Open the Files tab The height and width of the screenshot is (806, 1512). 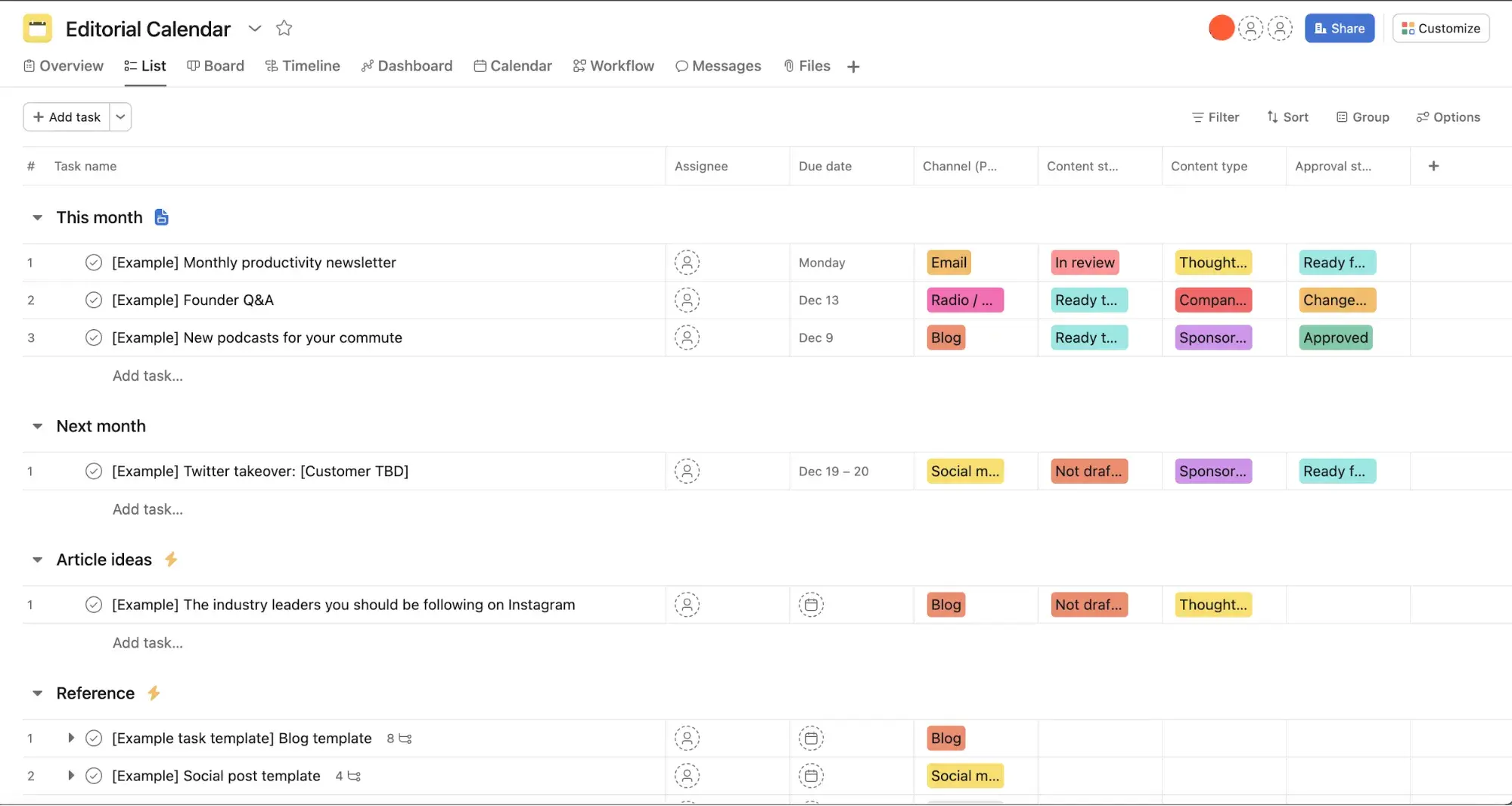click(807, 66)
